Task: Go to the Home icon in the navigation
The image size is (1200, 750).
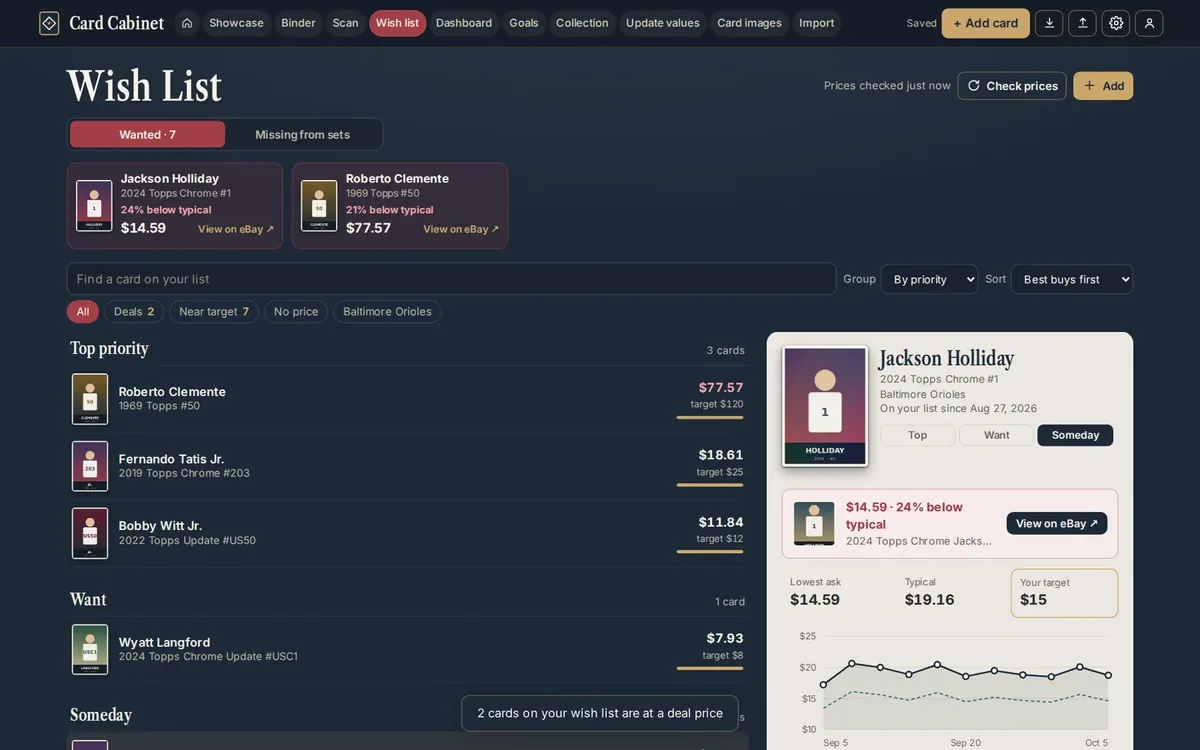Action: click(x=187, y=23)
